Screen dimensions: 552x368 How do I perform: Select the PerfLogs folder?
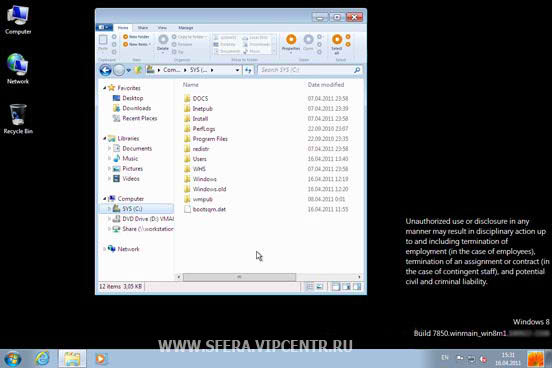[x=200, y=129]
